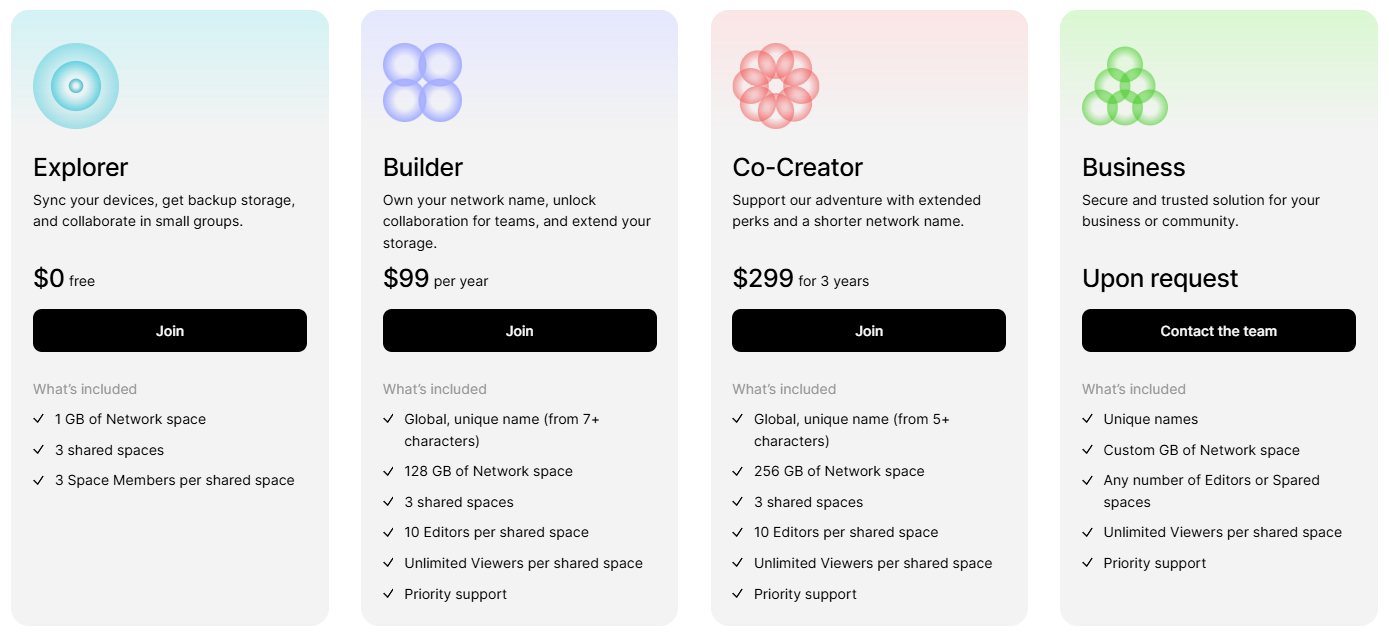The height and width of the screenshot is (639, 1389).
Task: Click the Explorer plan concentric circle icon
Action: 76,86
